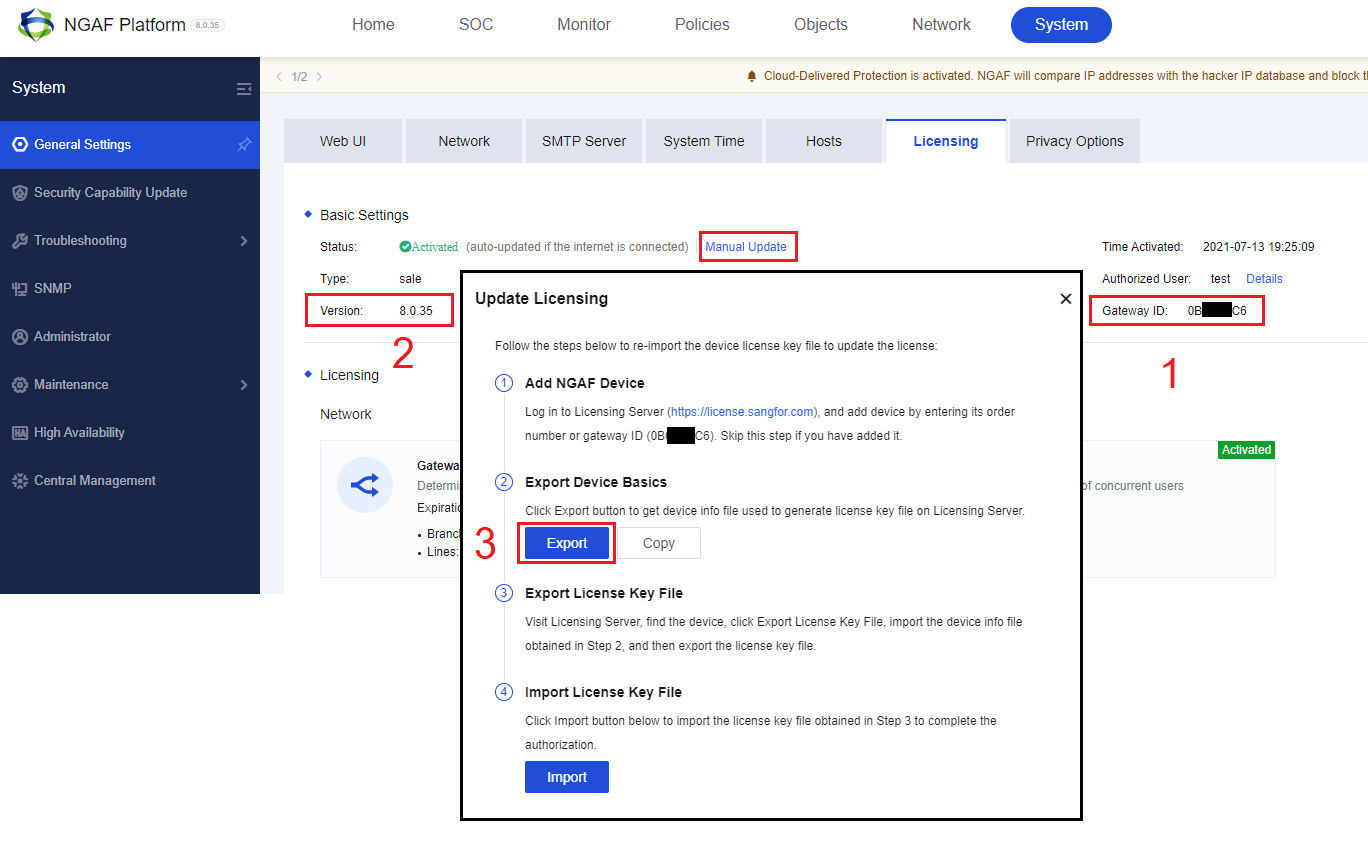1368x842 pixels.
Task: Switch to the Network settings tab
Action: (x=464, y=141)
